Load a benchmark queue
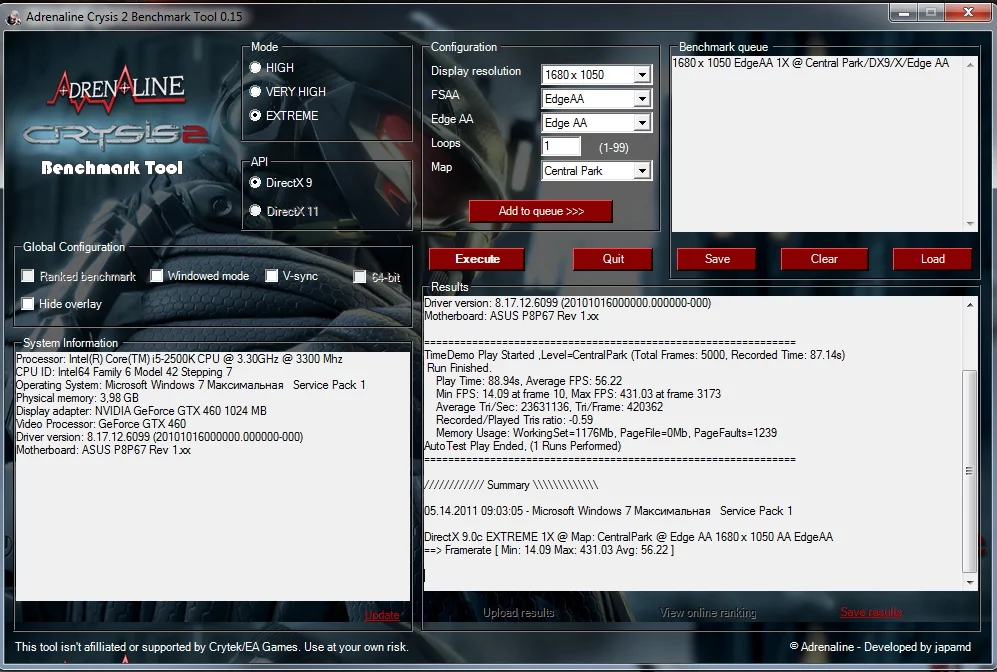The height and width of the screenshot is (672, 997). tap(932, 259)
